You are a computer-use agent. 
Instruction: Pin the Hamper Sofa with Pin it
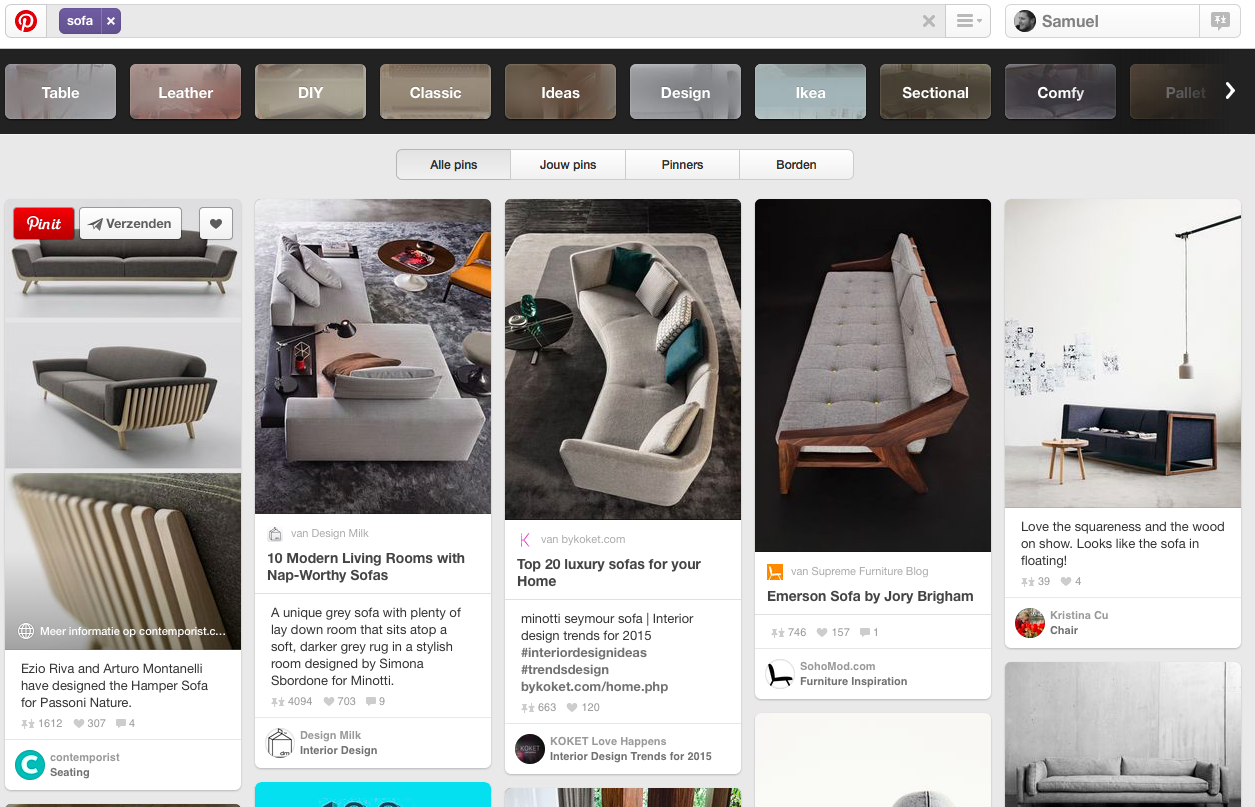click(44, 224)
